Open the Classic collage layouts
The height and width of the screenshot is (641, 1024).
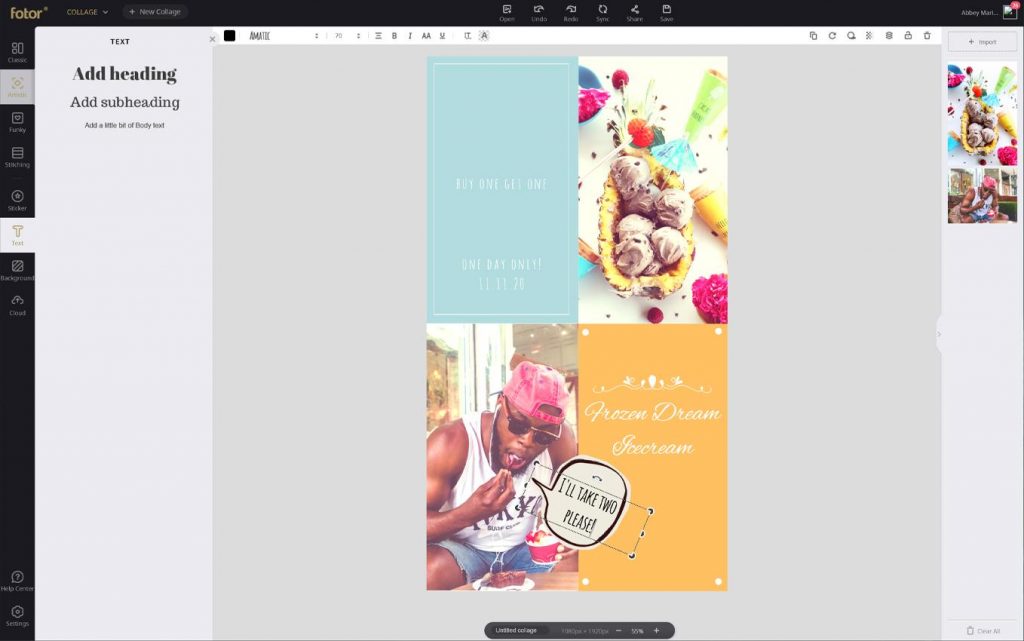pyautogui.click(x=17, y=52)
